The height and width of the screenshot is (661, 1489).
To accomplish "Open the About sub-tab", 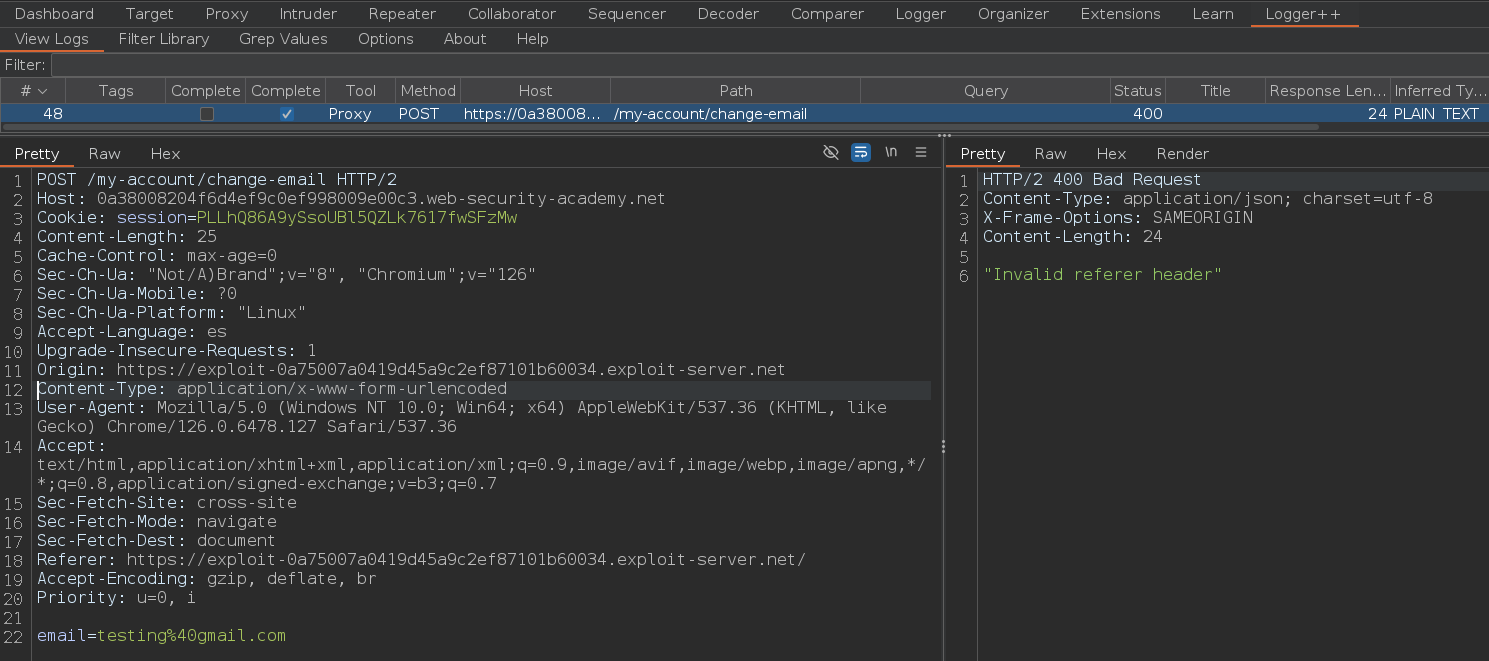I will click(x=465, y=39).
